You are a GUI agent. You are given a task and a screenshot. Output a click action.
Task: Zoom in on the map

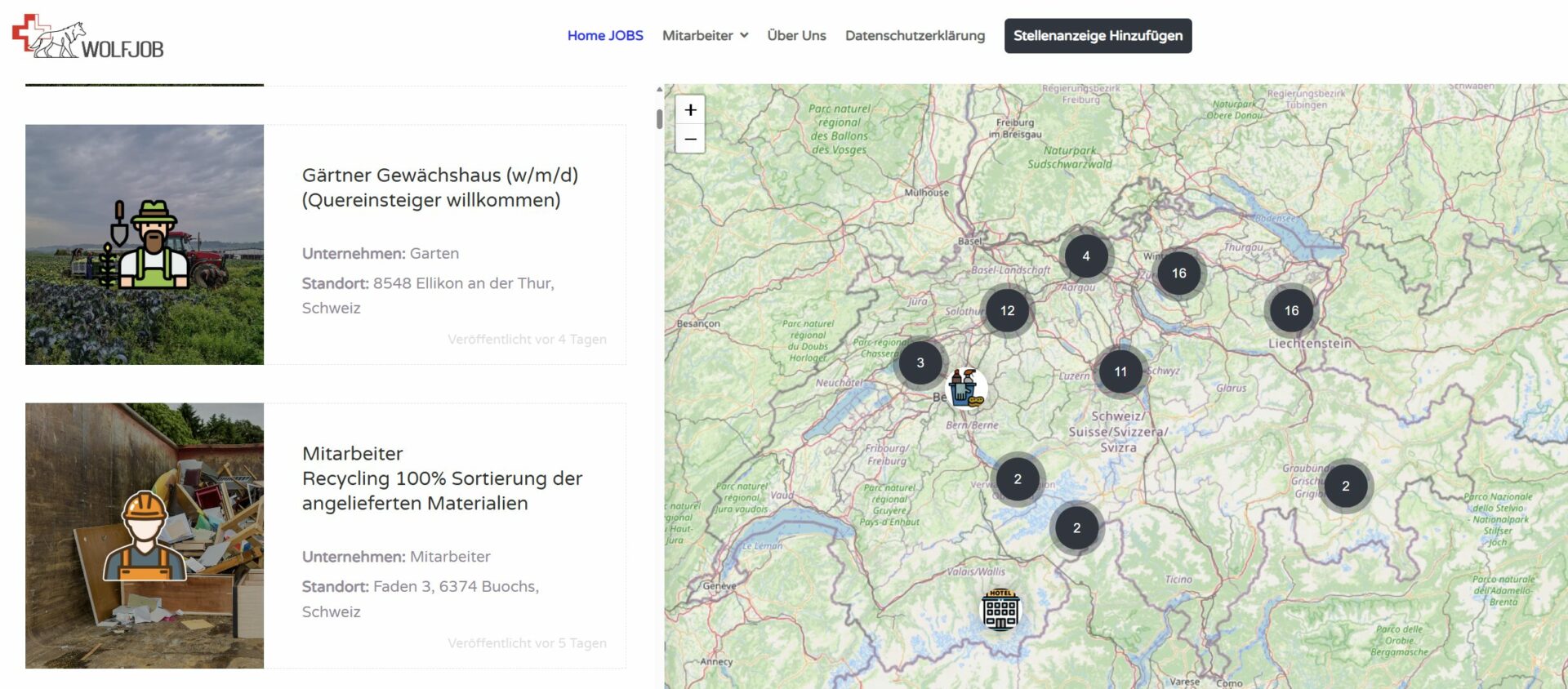point(690,110)
